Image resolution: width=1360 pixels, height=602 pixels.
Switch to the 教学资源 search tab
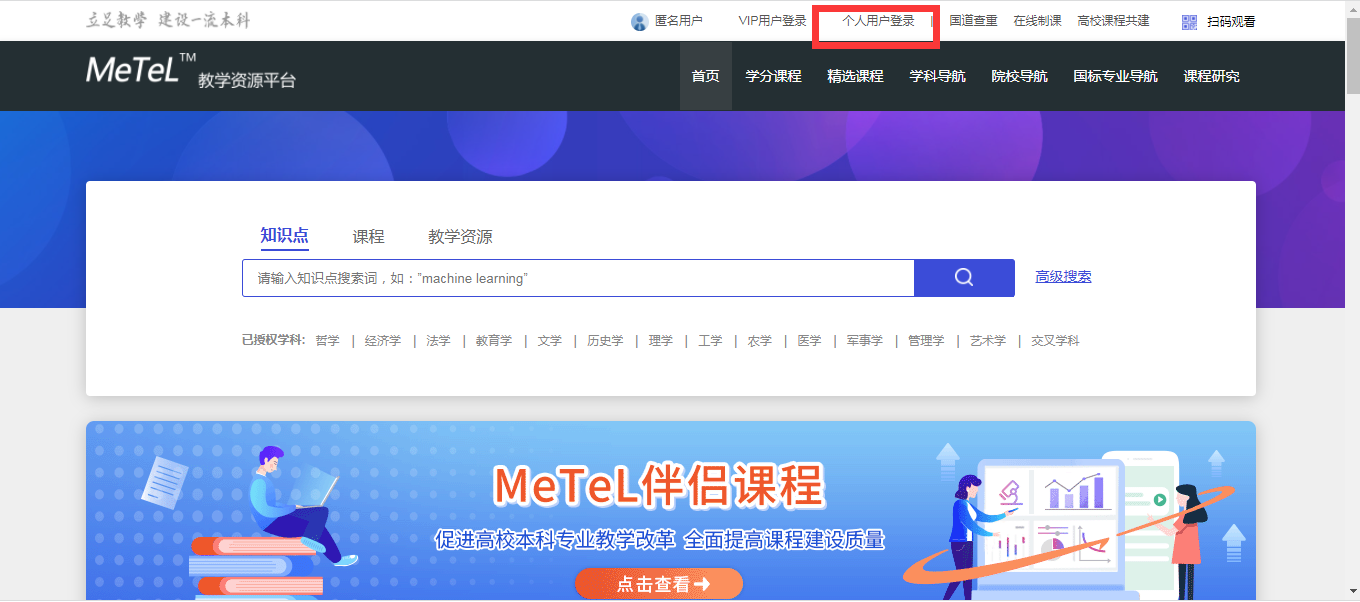click(x=460, y=237)
